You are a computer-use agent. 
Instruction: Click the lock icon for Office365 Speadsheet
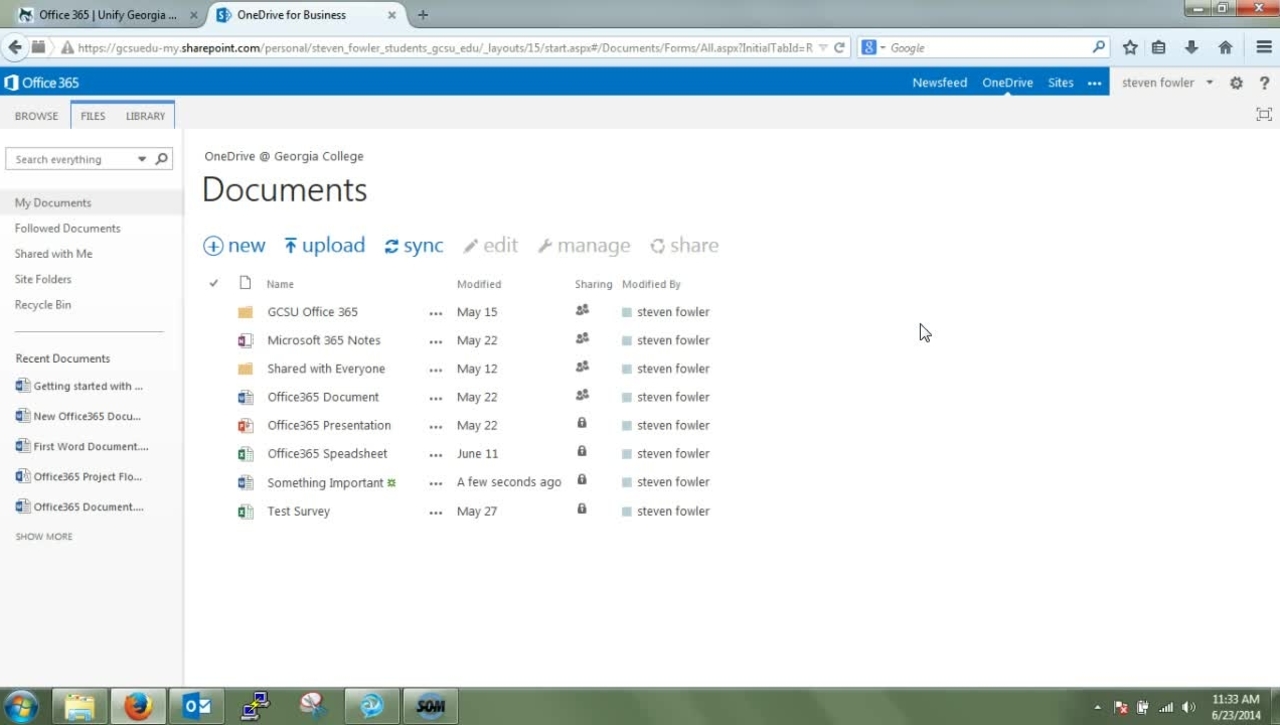(582, 451)
